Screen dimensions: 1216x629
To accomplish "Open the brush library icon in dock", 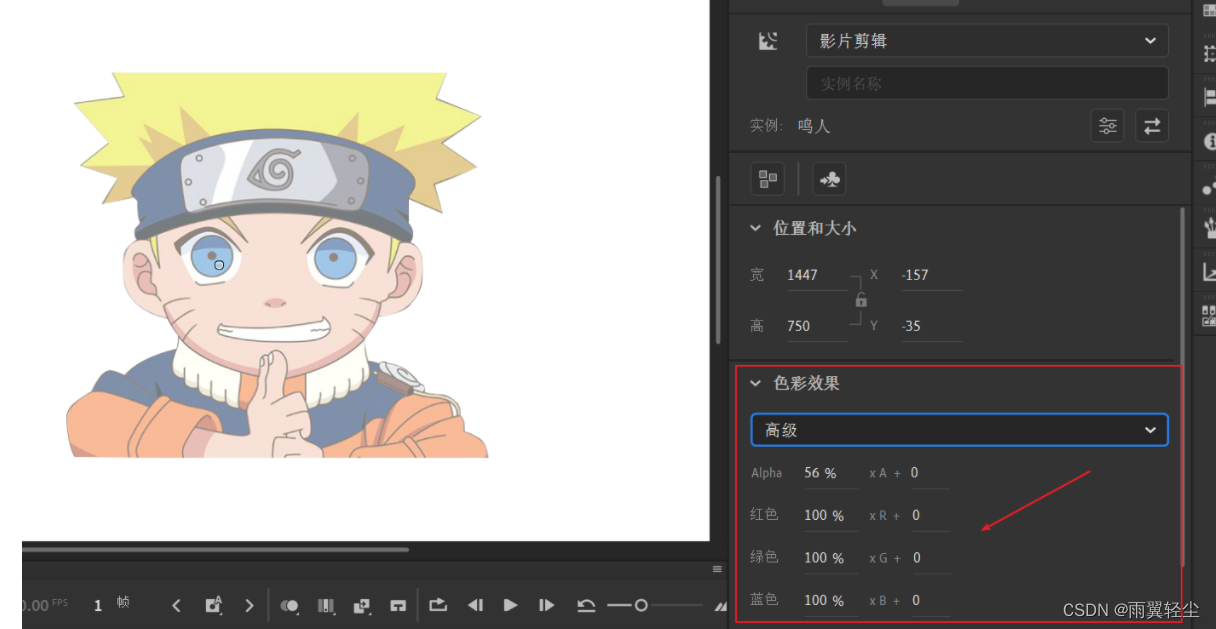I will [x=1208, y=228].
